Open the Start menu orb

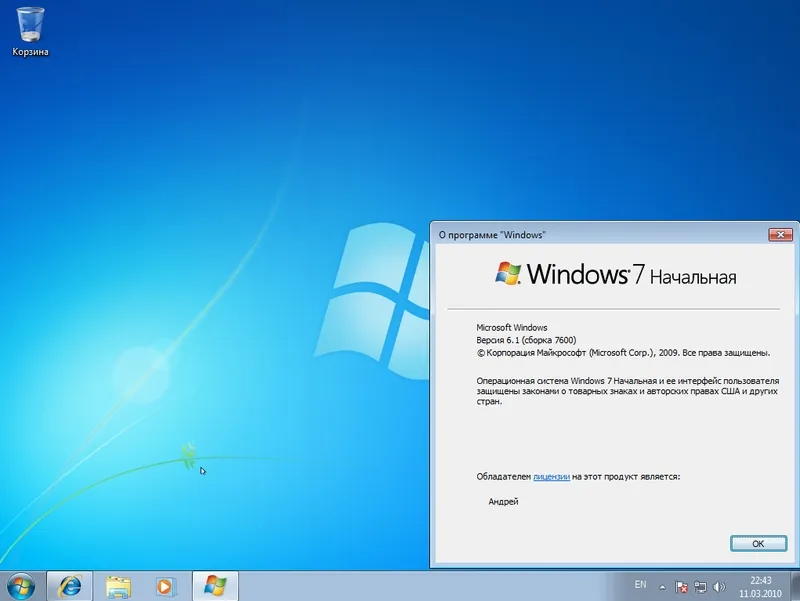pyautogui.click(x=21, y=586)
